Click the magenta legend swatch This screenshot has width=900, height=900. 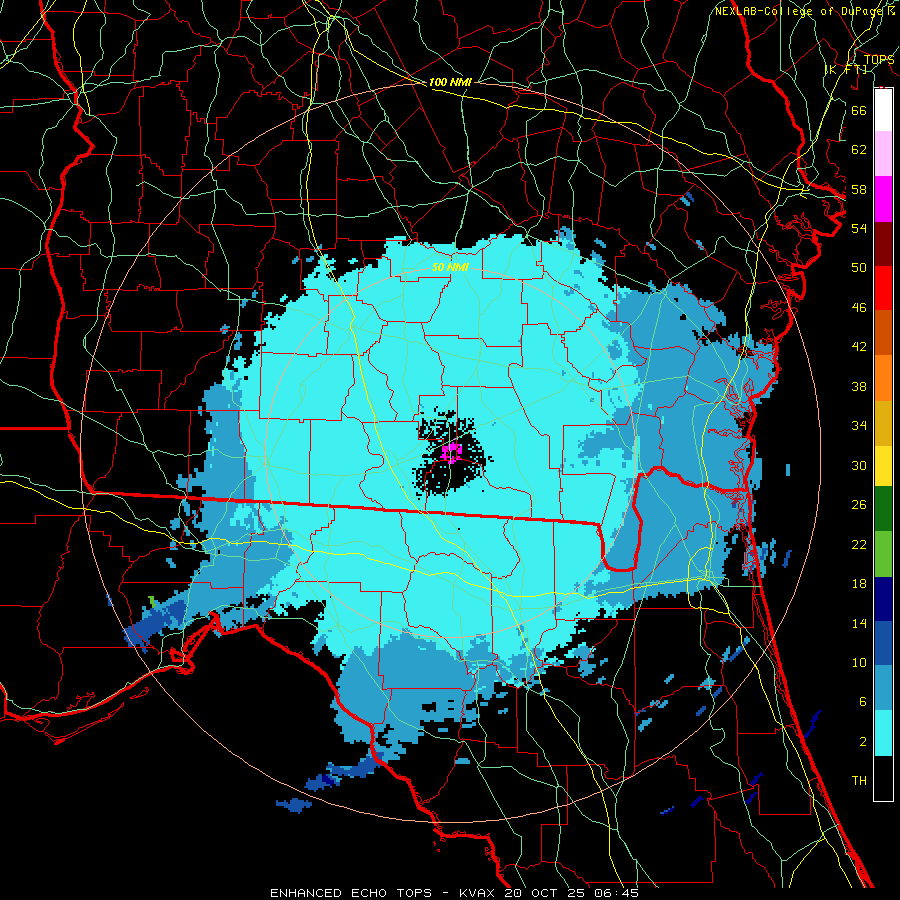883,199
